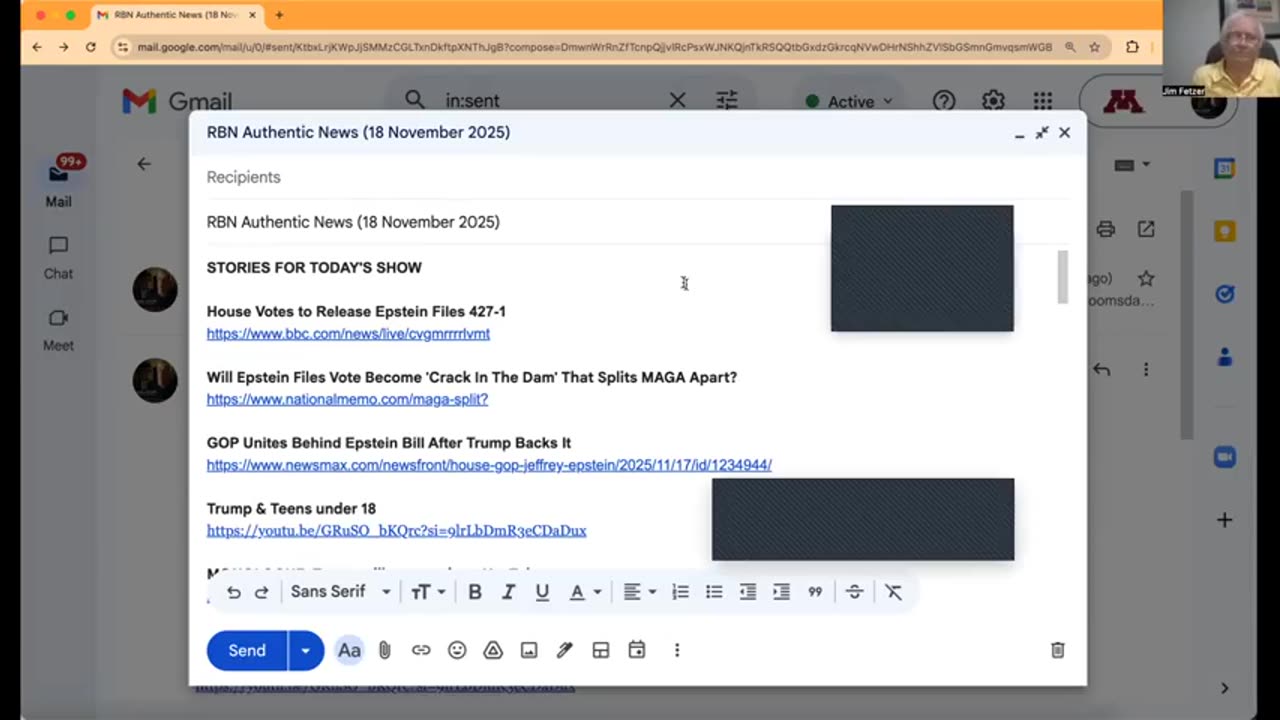Open Google Calendar side panel icon
Screen dimensions: 1280x720
click(x=1224, y=169)
